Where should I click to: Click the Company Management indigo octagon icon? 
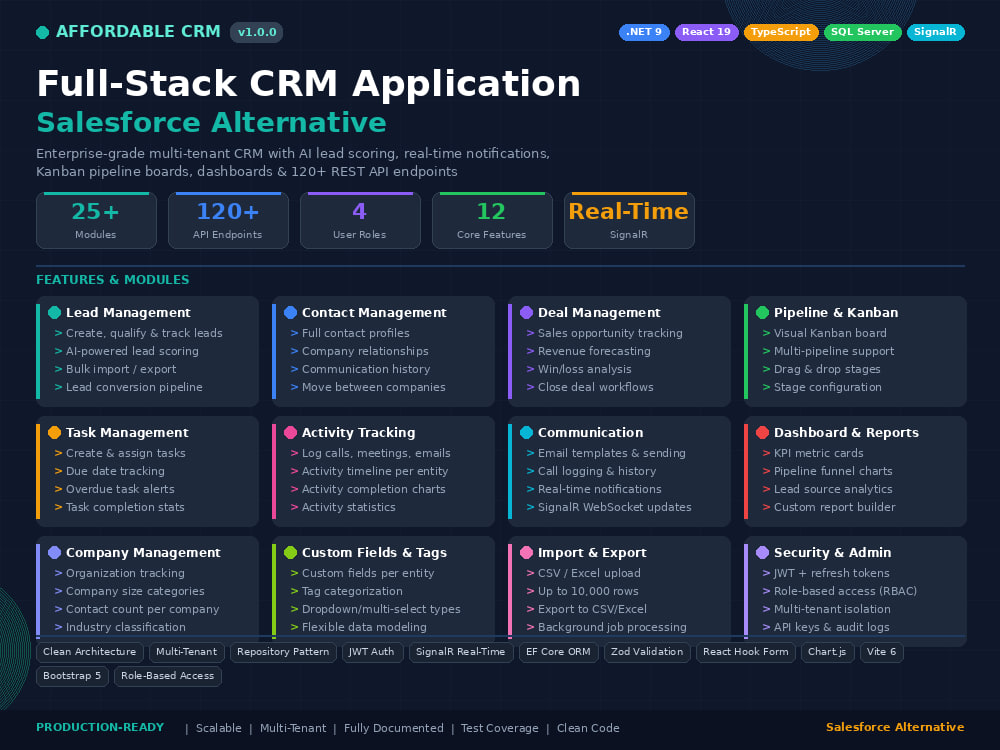(54, 552)
